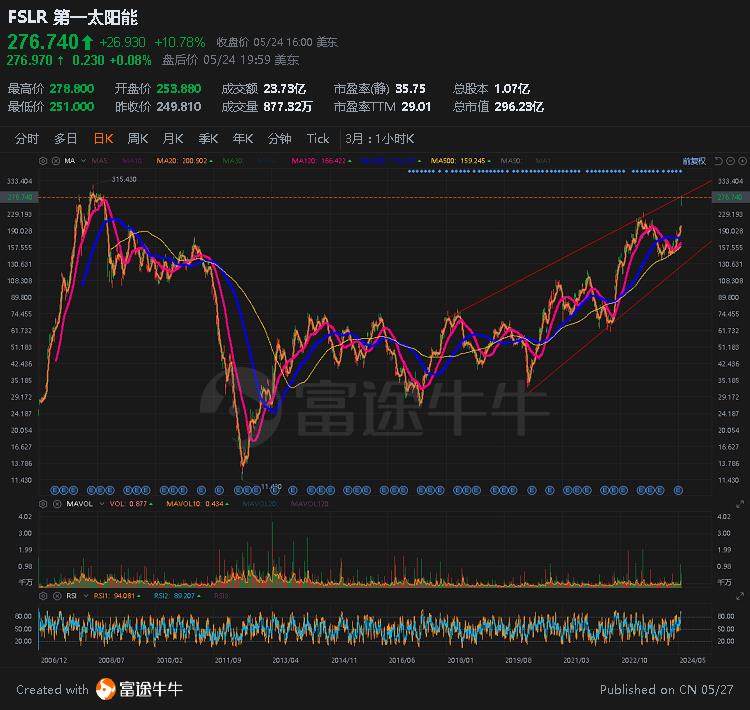Screen dimensions: 750x710
Task: Click the 最高价 278.800 value
Action: pyautogui.click(x=72, y=89)
